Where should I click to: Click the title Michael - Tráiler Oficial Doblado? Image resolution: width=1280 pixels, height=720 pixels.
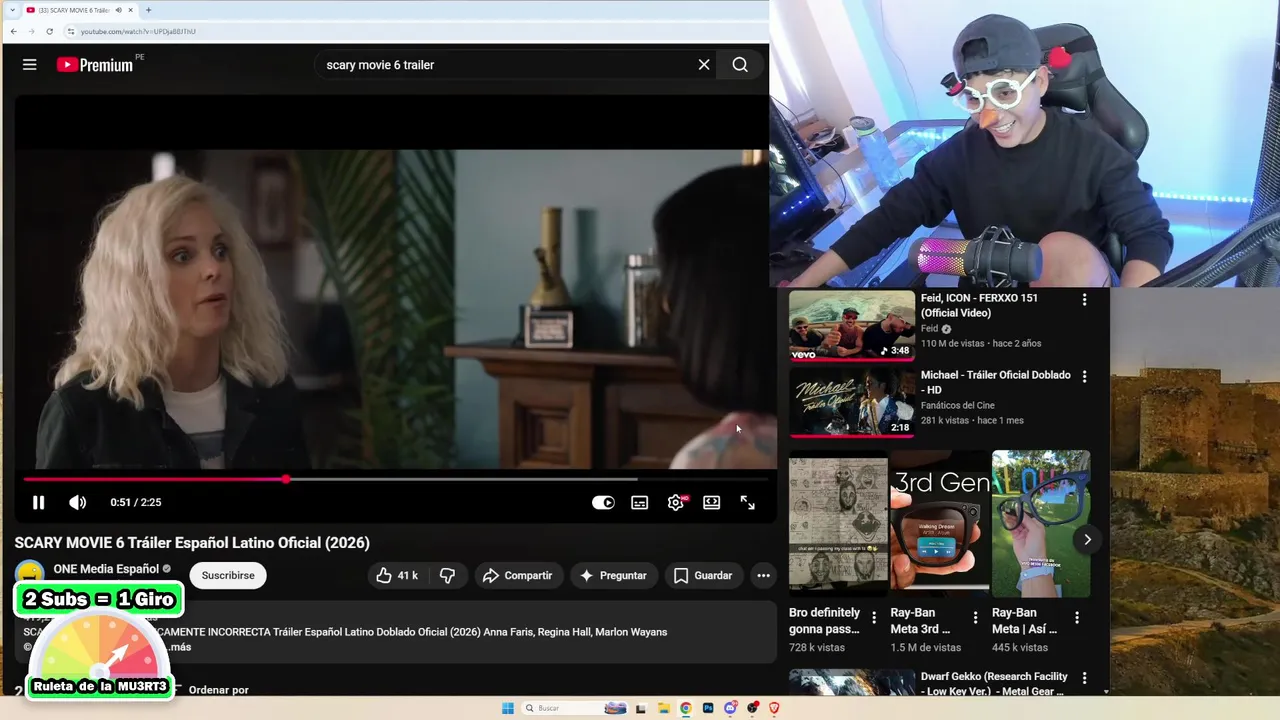[x=996, y=382]
